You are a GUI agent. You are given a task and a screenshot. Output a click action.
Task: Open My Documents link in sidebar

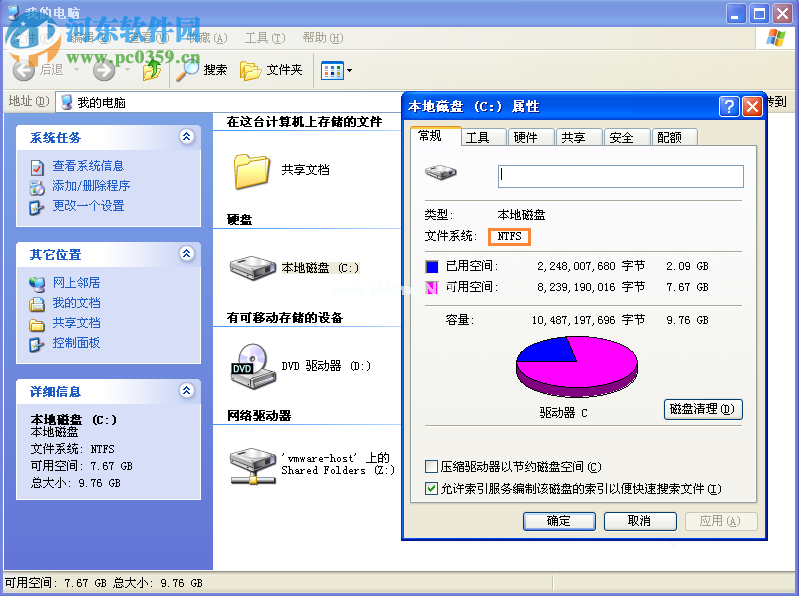click(x=76, y=303)
